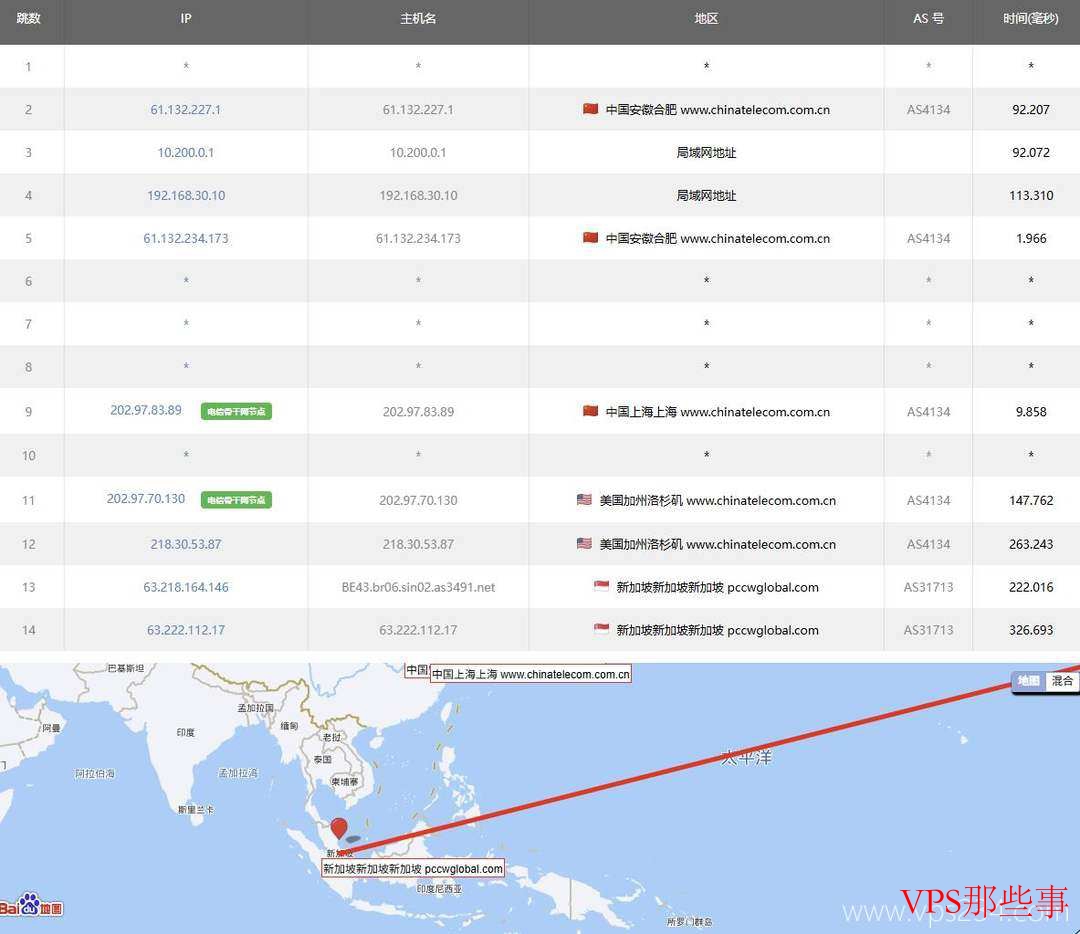The image size is (1080, 934).
Task: Click AS4134 in the hop 12 row
Action: click(x=928, y=544)
